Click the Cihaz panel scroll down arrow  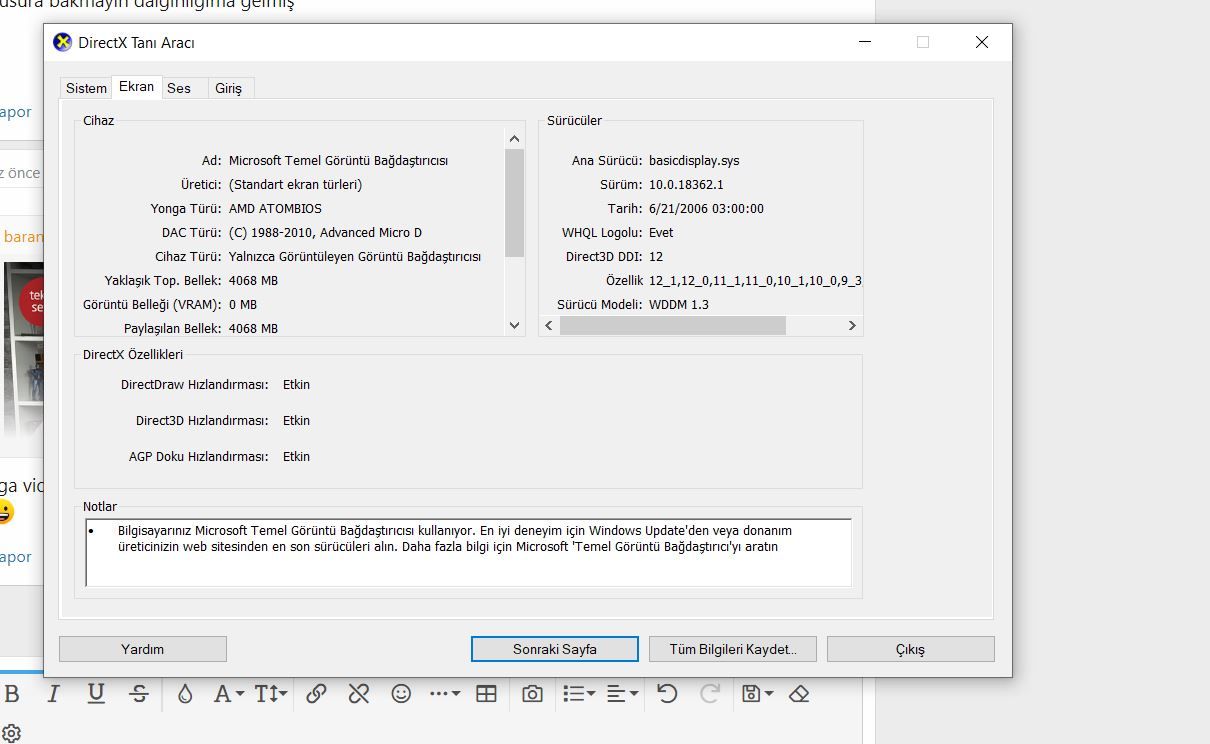[x=515, y=325]
